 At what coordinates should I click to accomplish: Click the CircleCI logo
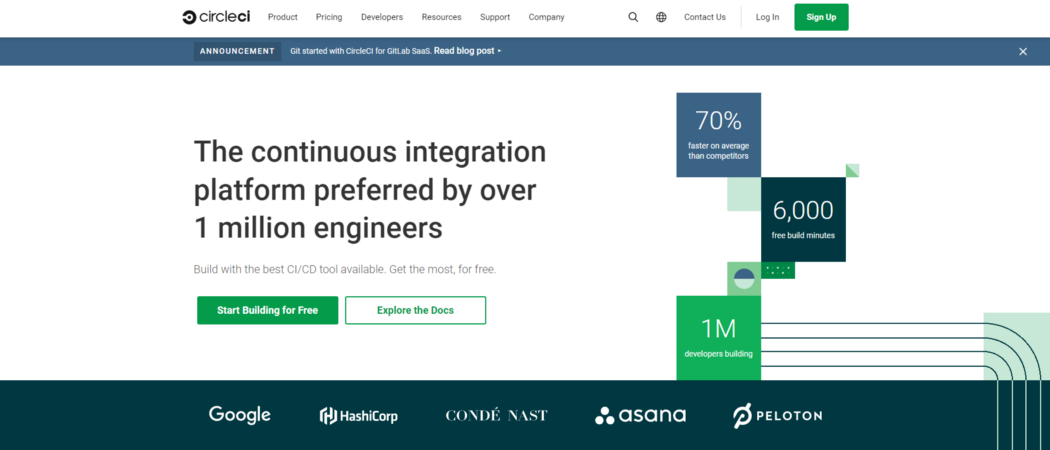(216, 17)
